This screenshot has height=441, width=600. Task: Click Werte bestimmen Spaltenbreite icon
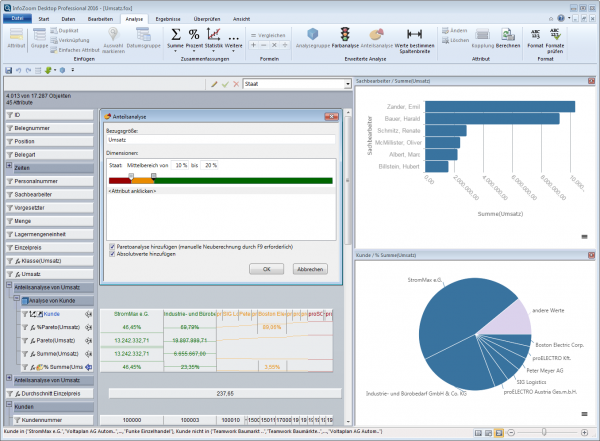coord(414,34)
